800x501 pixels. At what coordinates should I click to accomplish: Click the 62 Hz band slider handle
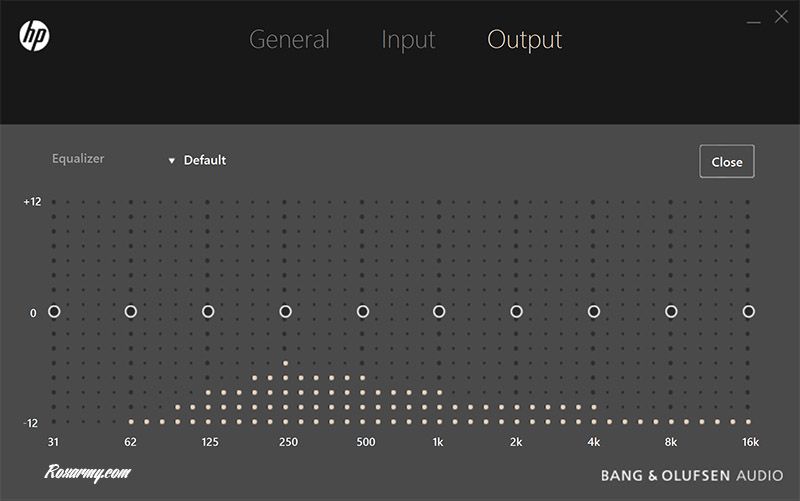pyautogui.click(x=131, y=312)
